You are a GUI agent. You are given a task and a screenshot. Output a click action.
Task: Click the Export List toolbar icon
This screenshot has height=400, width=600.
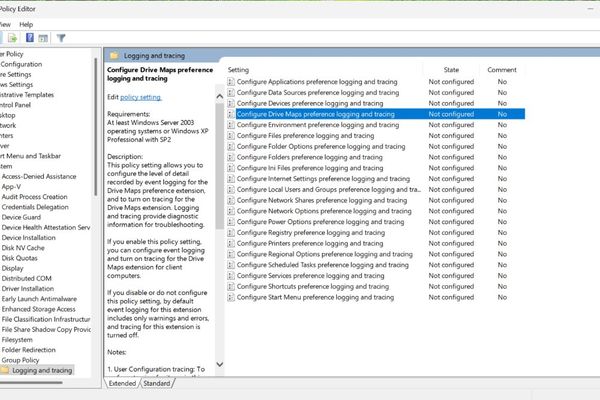[x=12, y=38]
